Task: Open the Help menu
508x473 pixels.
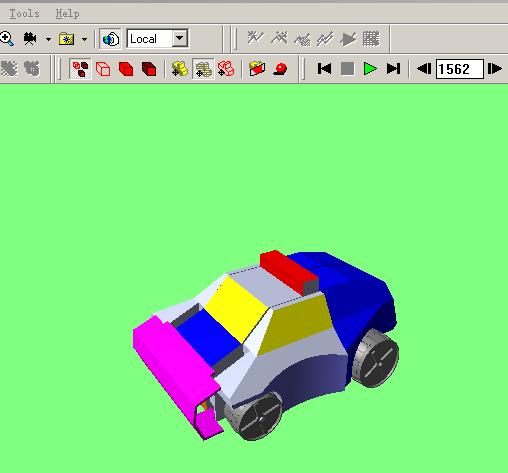Action: (x=67, y=14)
